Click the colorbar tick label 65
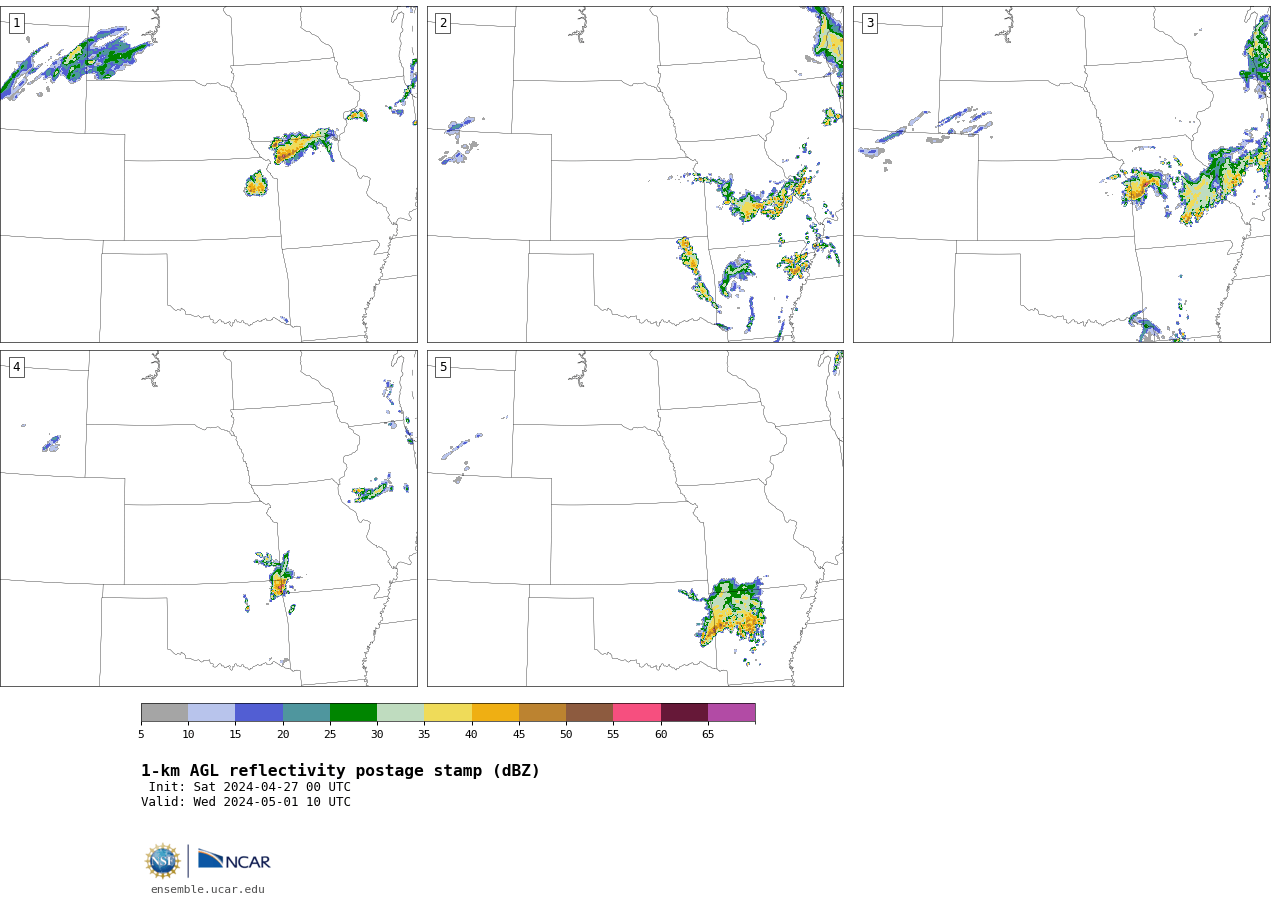 click(708, 734)
